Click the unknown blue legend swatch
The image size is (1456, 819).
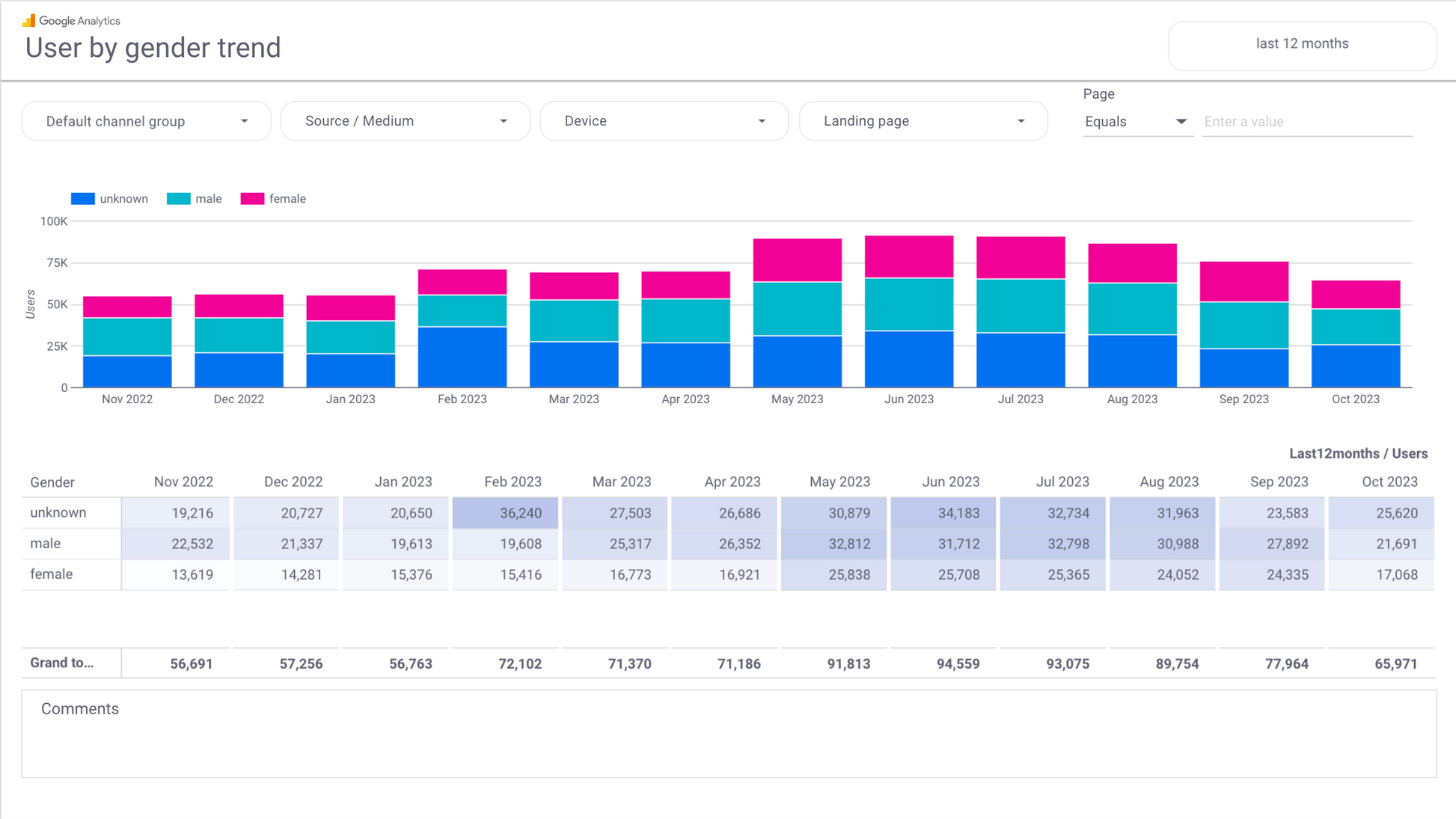(x=83, y=199)
